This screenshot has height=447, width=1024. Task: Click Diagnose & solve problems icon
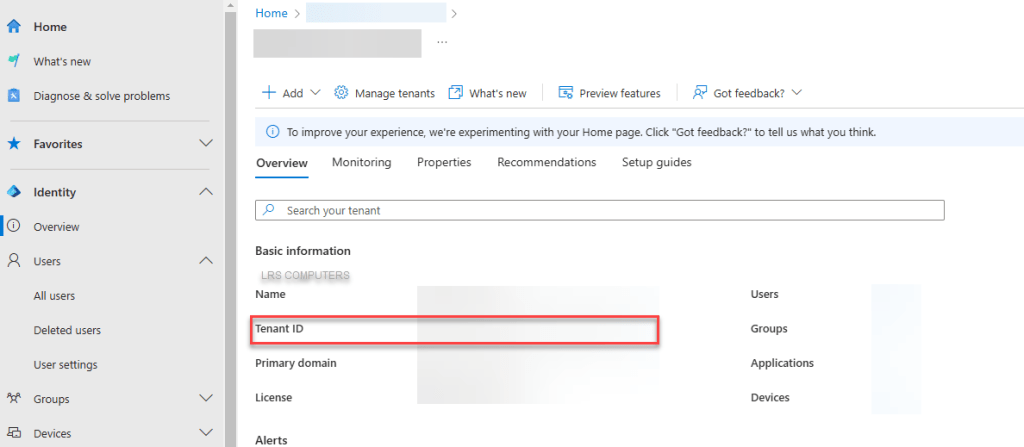tap(14, 96)
